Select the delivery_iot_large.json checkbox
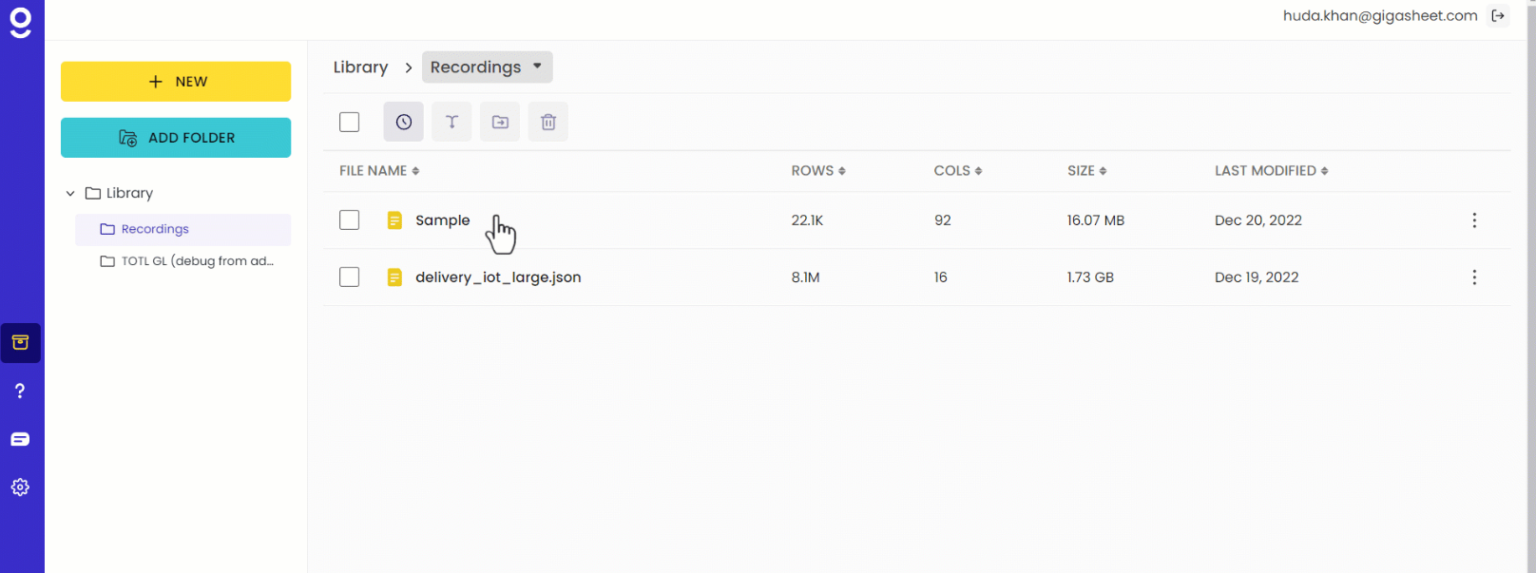Screen dimensions: 1536x573 point(349,277)
